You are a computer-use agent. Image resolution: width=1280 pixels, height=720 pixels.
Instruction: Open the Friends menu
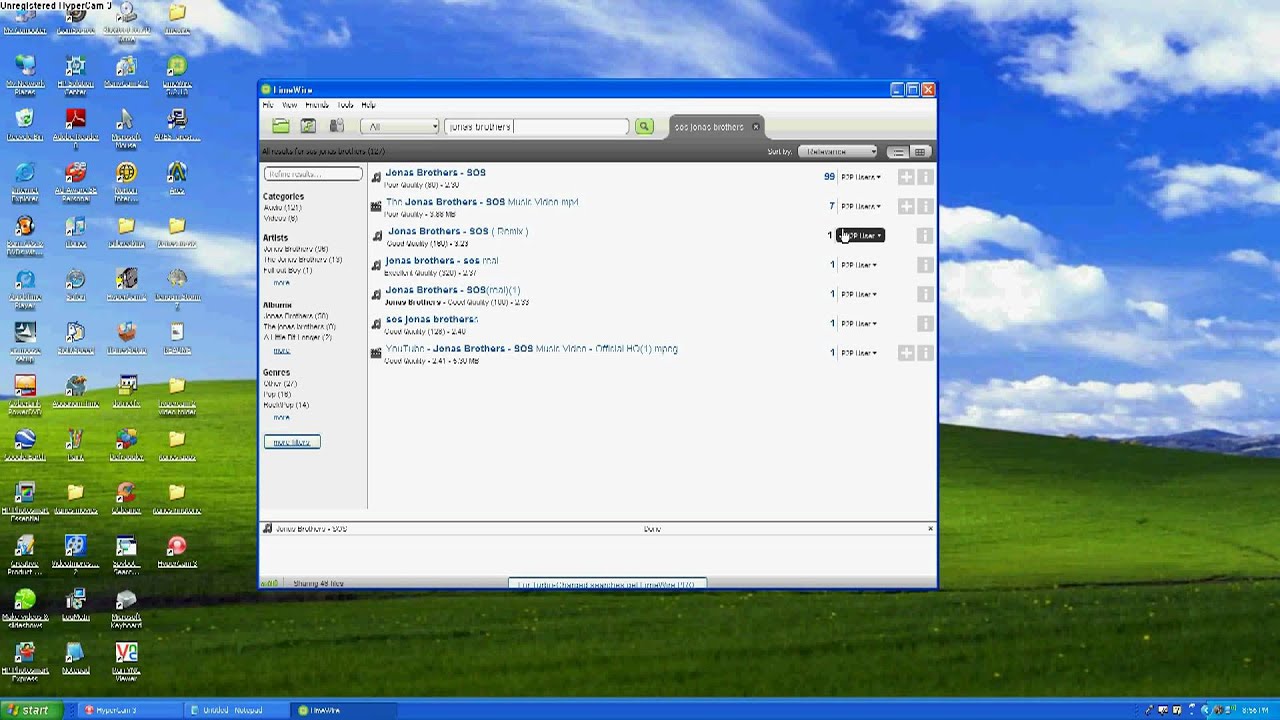point(317,105)
